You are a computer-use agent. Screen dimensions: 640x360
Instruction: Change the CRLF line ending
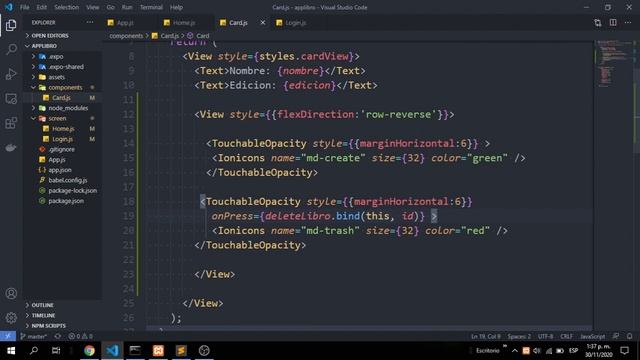[566, 336]
